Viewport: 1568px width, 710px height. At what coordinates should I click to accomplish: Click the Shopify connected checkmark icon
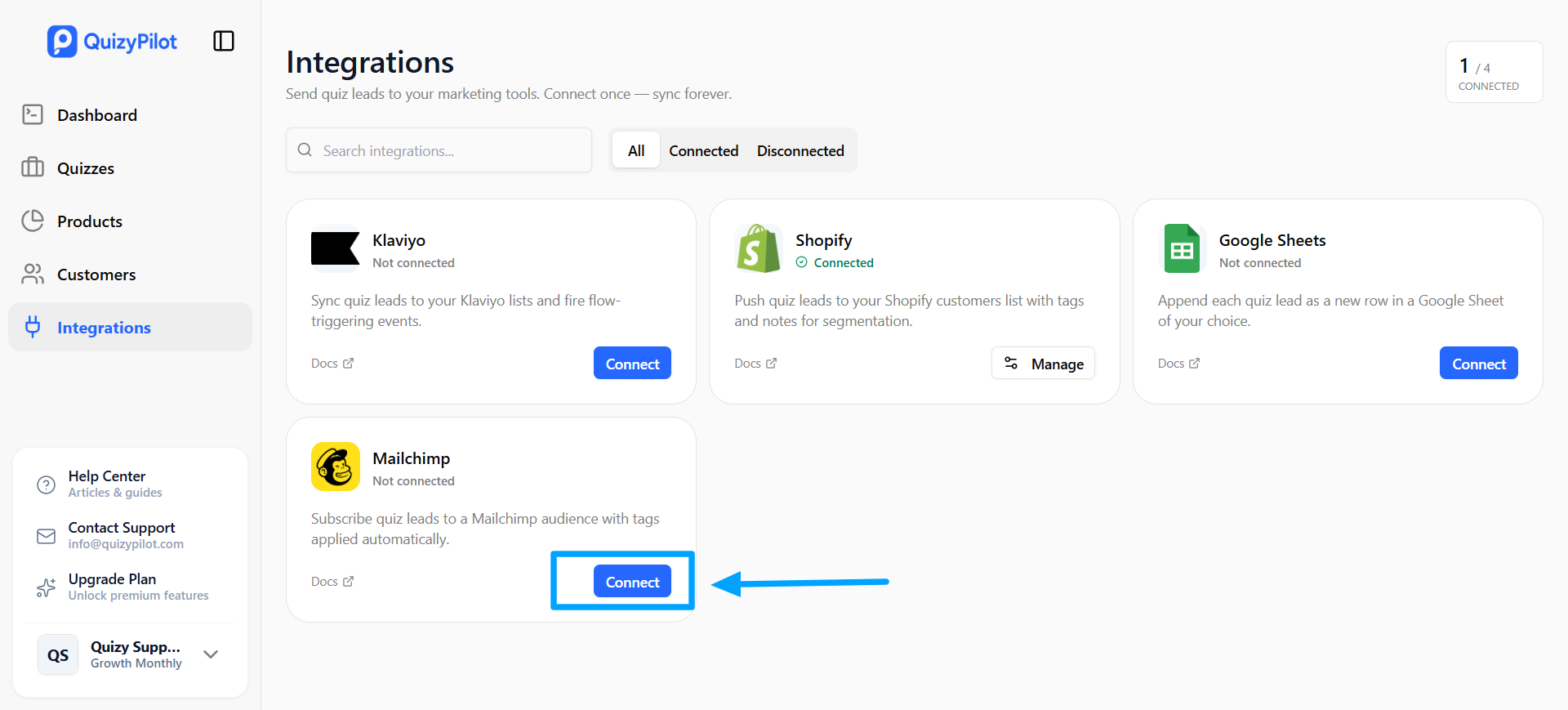click(802, 262)
